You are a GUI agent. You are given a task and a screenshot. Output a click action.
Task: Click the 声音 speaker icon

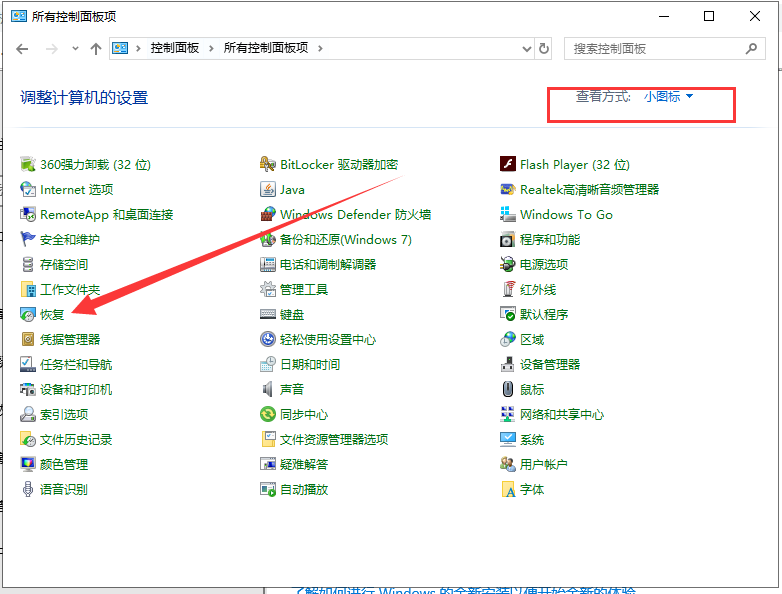268,389
